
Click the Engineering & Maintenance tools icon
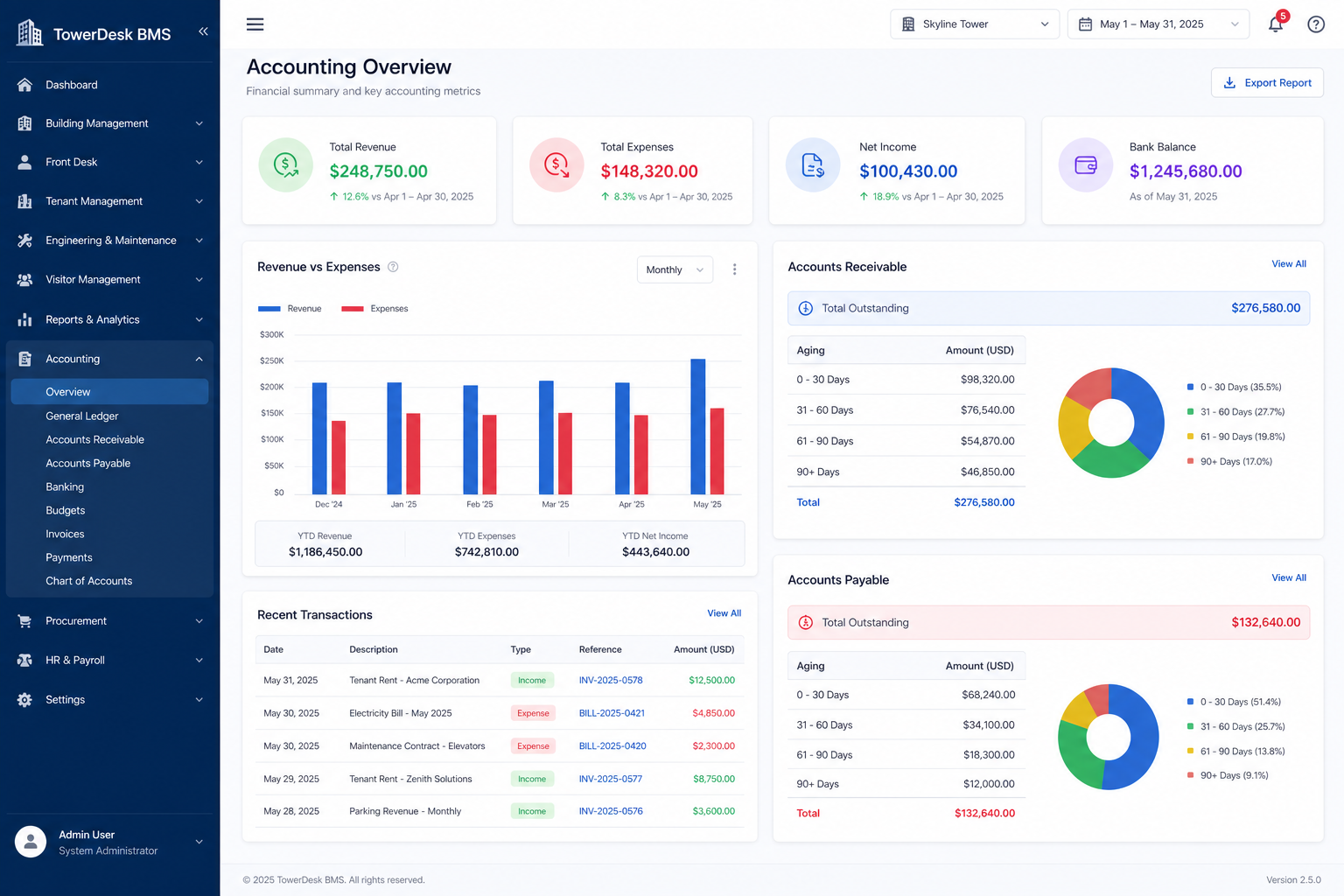coord(24,241)
